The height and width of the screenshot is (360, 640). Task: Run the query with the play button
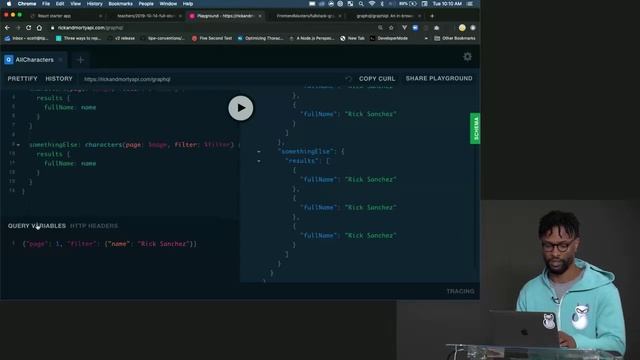(240, 108)
